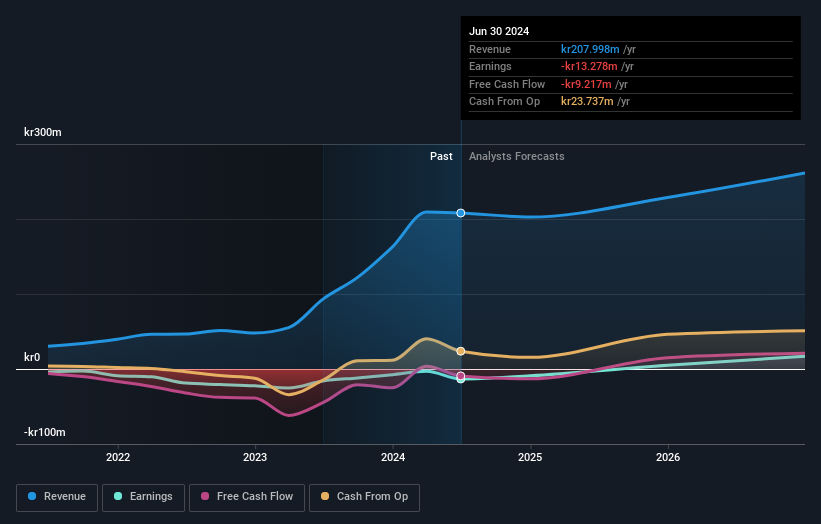This screenshot has width=821, height=524.
Task: Click the 2025 x-axis label
Action: coord(530,457)
